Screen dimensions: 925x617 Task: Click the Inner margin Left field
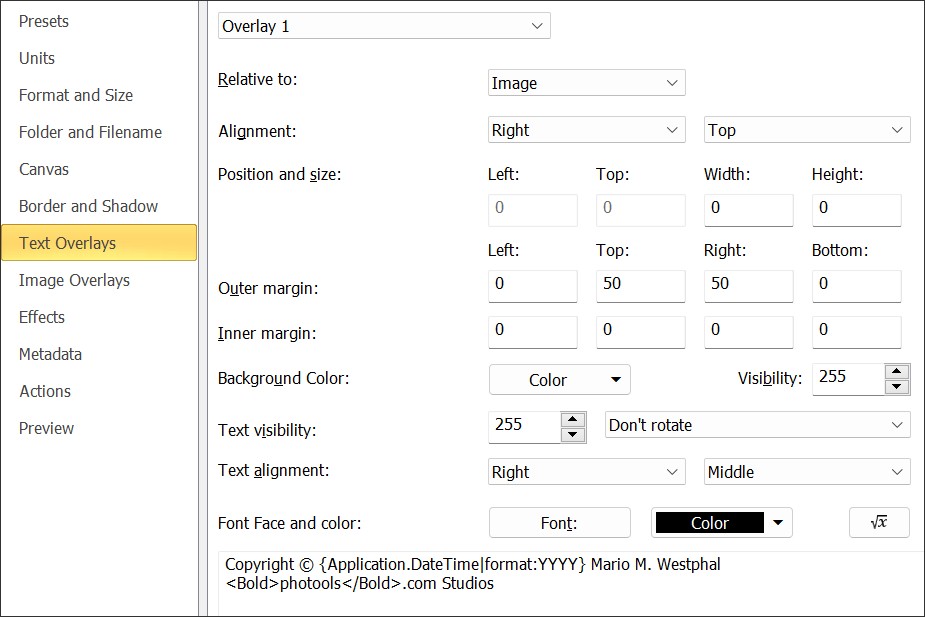[x=533, y=332]
